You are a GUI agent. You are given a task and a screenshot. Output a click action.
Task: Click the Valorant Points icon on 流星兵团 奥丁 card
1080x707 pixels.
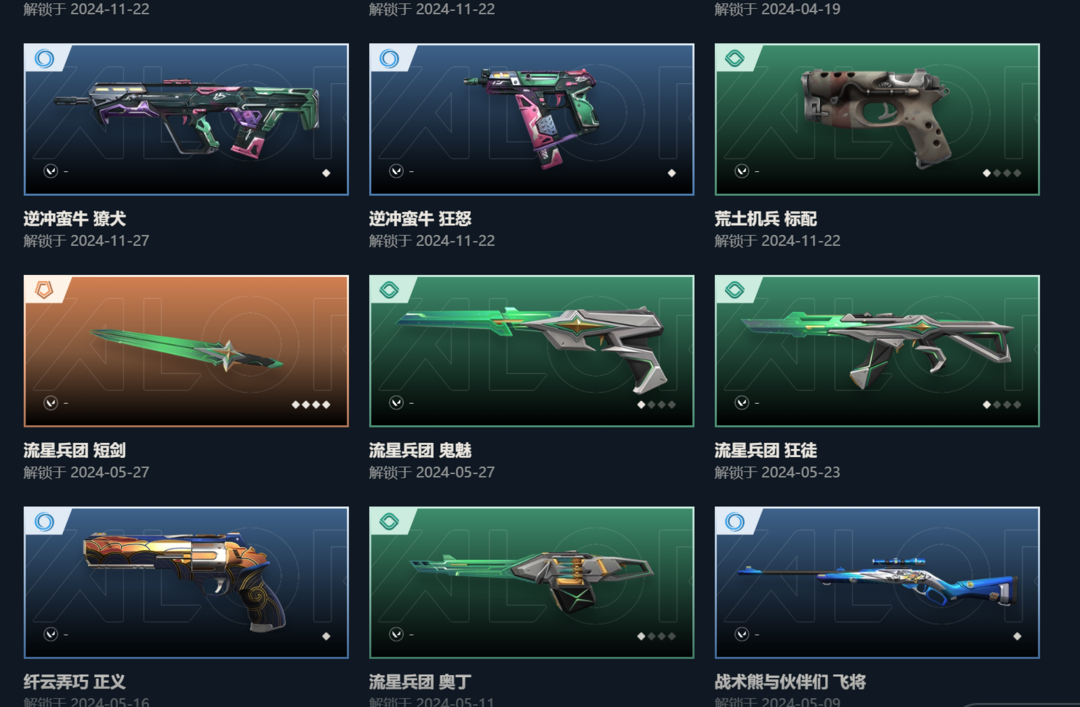tap(396, 634)
